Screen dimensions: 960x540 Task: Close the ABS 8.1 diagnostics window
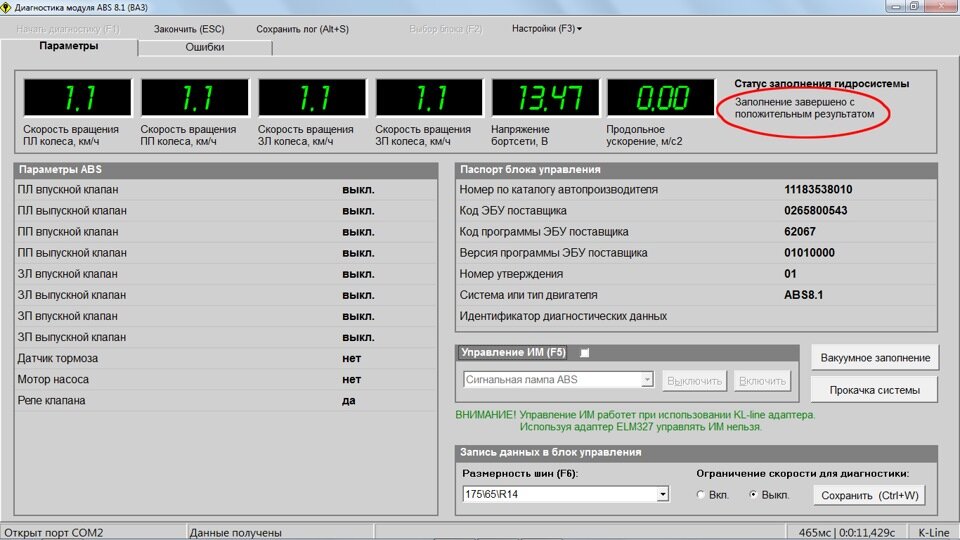(x=942, y=6)
